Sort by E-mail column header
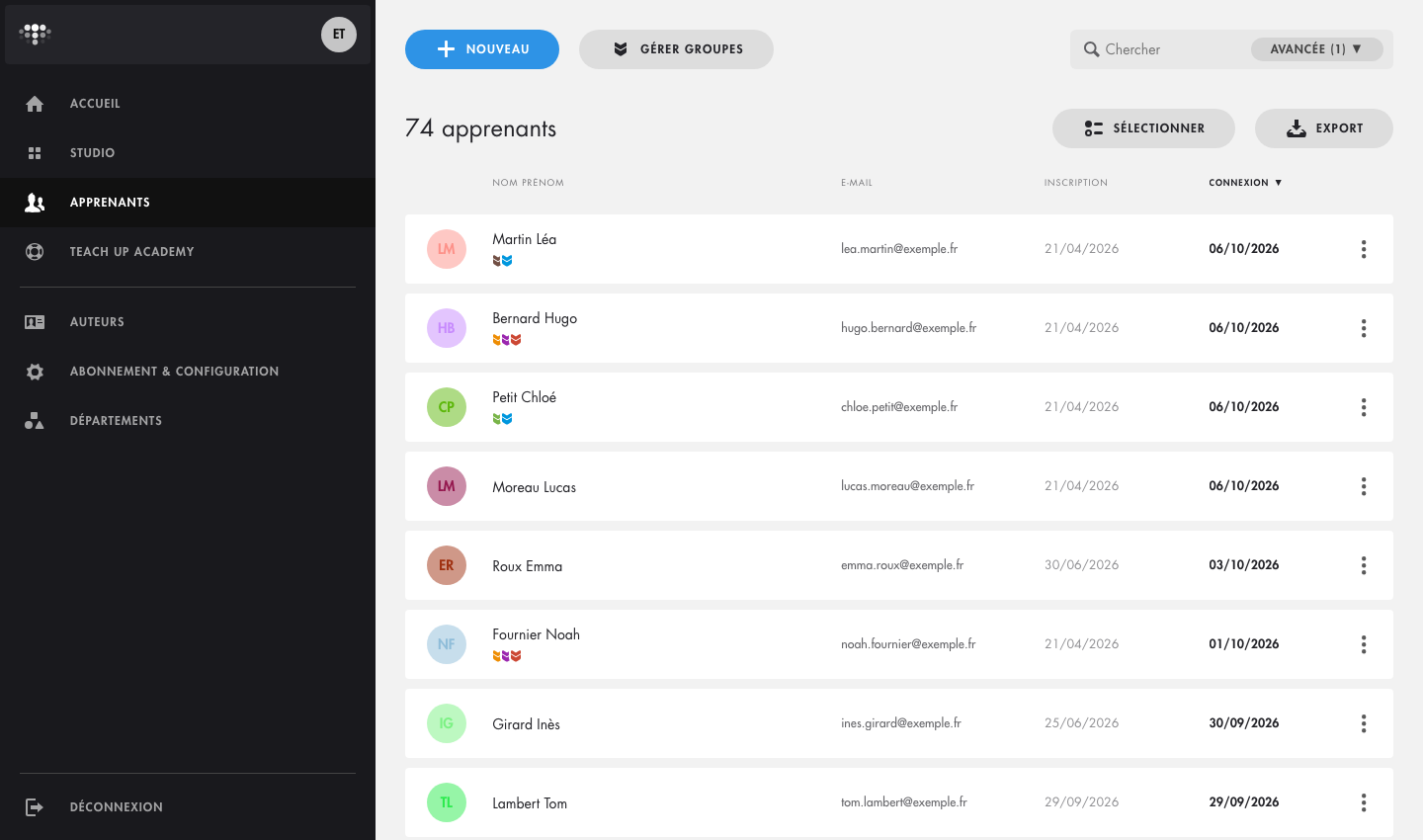Image resolution: width=1423 pixels, height=840 pixels. pyautogui.click(x=857, y=183)
